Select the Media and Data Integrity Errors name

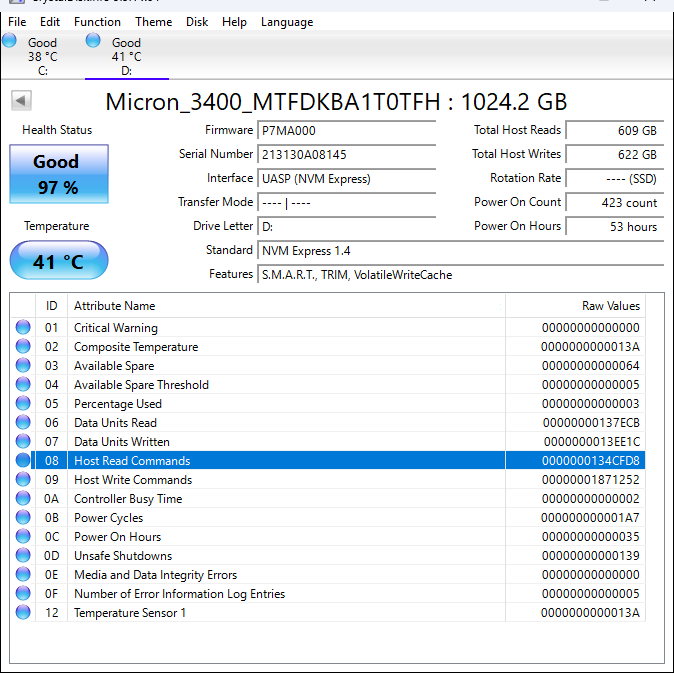coord(155,575)
